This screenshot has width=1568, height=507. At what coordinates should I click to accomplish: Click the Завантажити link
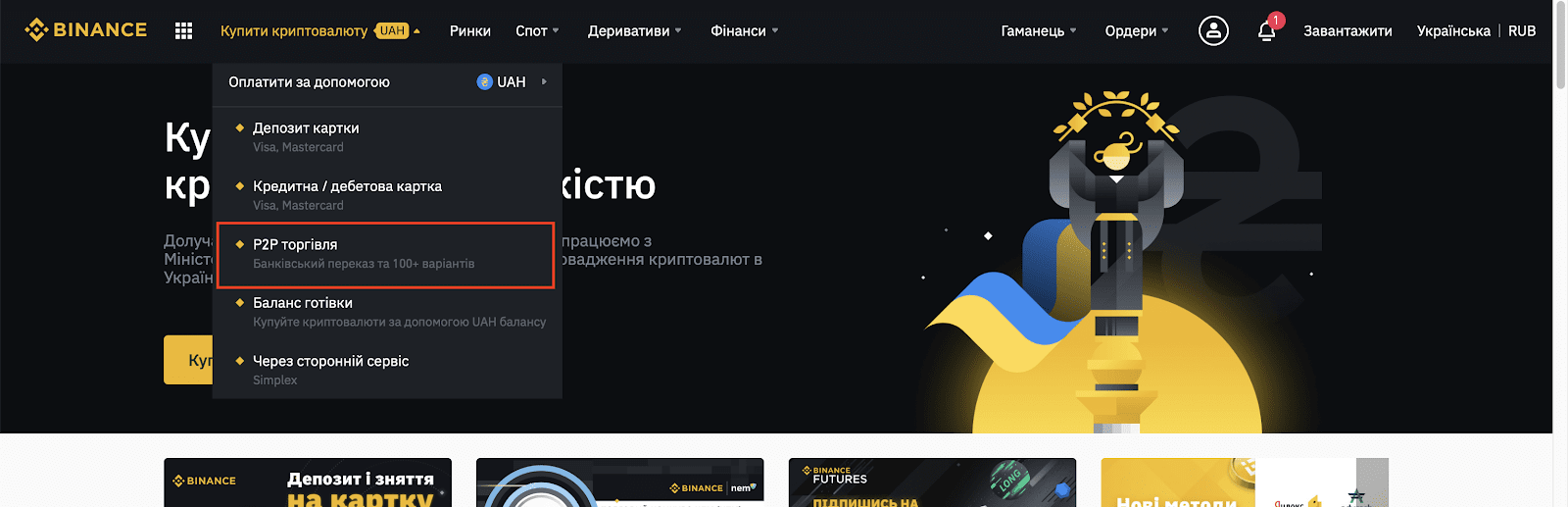pos(1347,31)
